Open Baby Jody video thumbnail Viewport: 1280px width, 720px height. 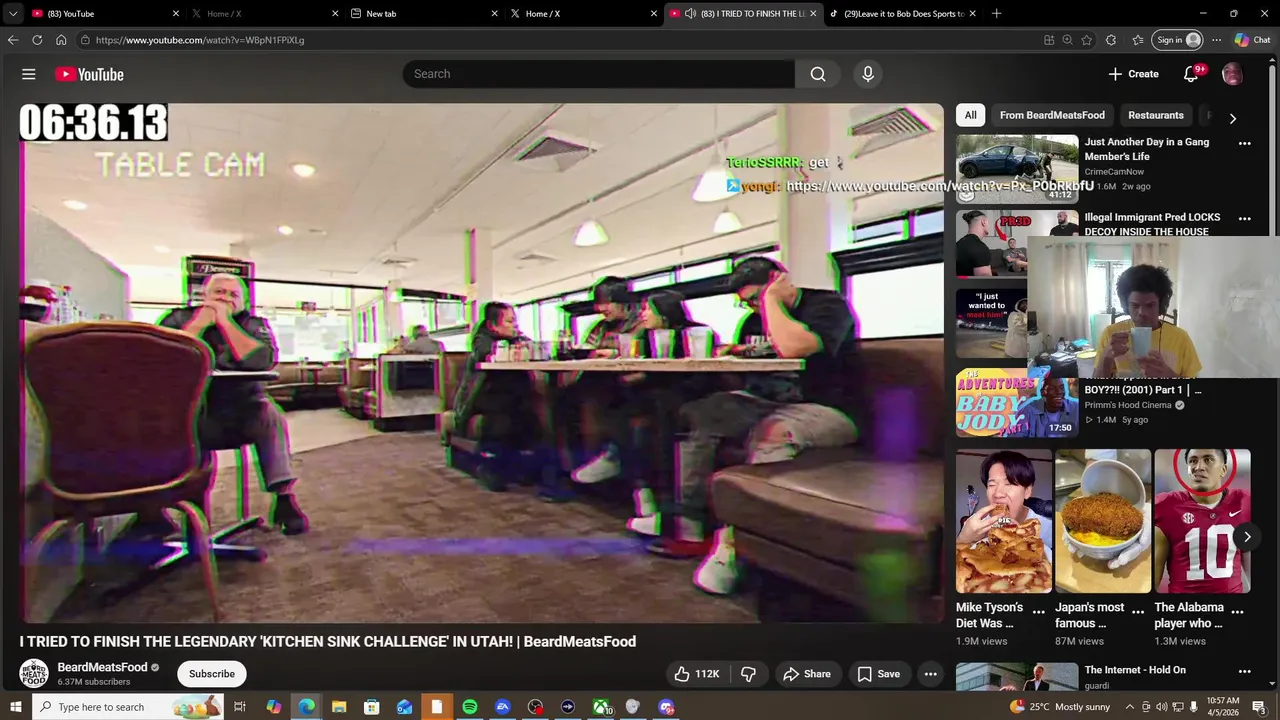click(1017, 403)
